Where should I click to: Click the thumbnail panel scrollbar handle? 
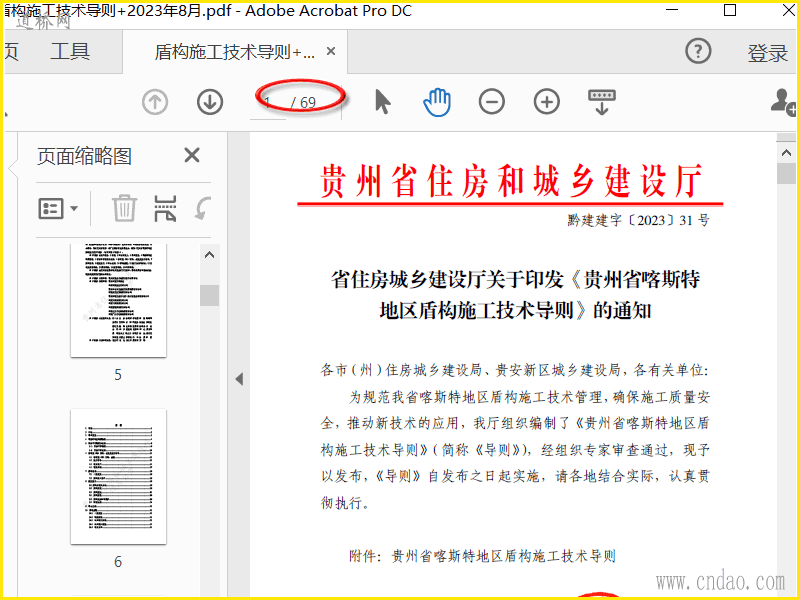[209, 295]
